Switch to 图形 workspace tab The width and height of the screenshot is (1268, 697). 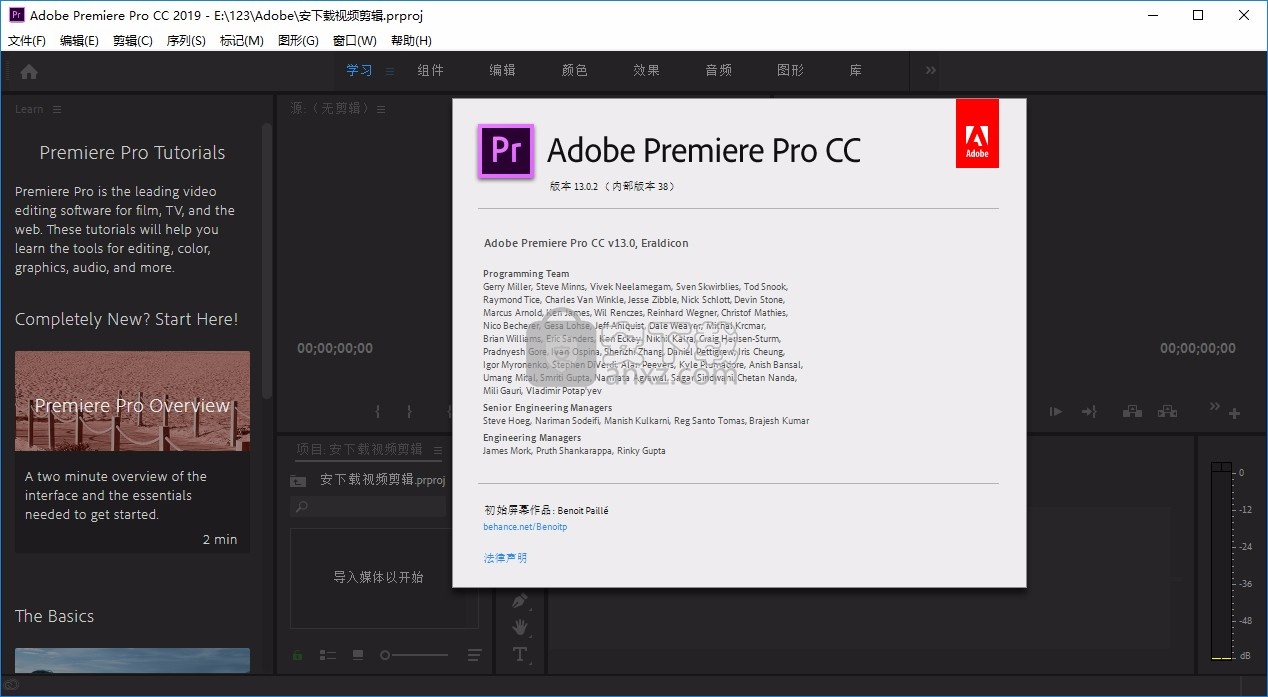point(790,70)
